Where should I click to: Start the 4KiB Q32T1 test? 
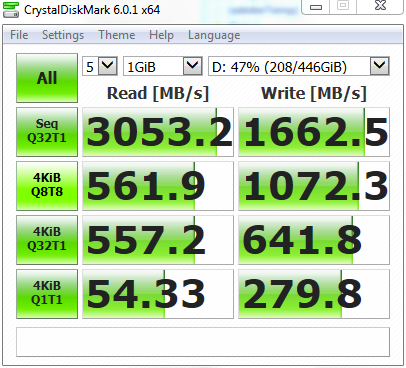pyautogui.click(x=47, y=240)
